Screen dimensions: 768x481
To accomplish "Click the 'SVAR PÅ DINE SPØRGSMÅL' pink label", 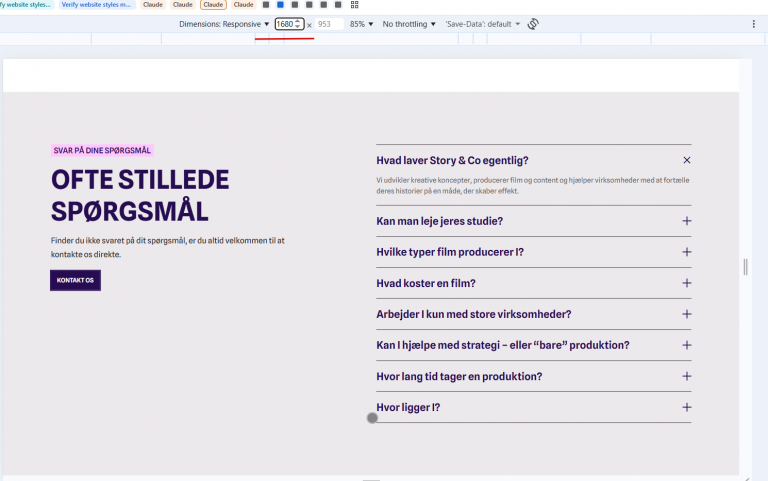I will tap(102, 150).
